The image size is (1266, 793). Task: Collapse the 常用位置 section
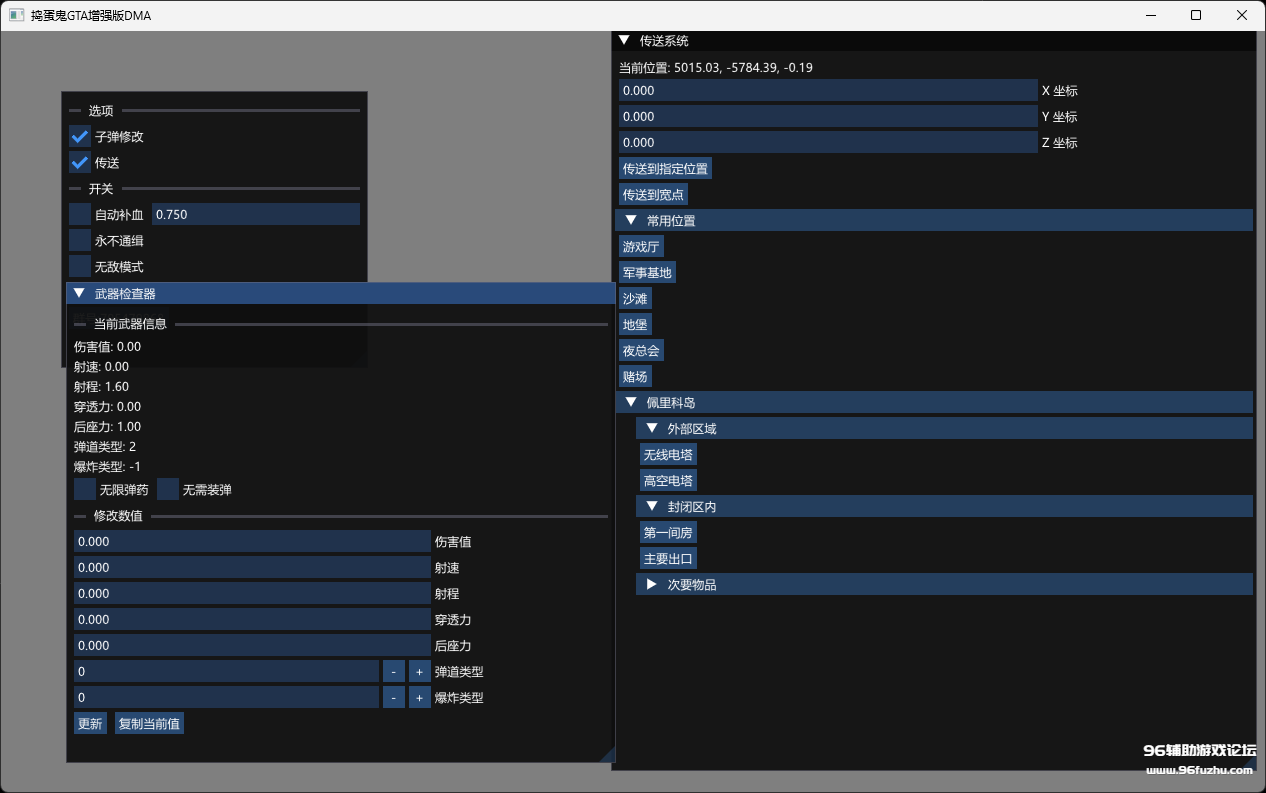[630, 220]
